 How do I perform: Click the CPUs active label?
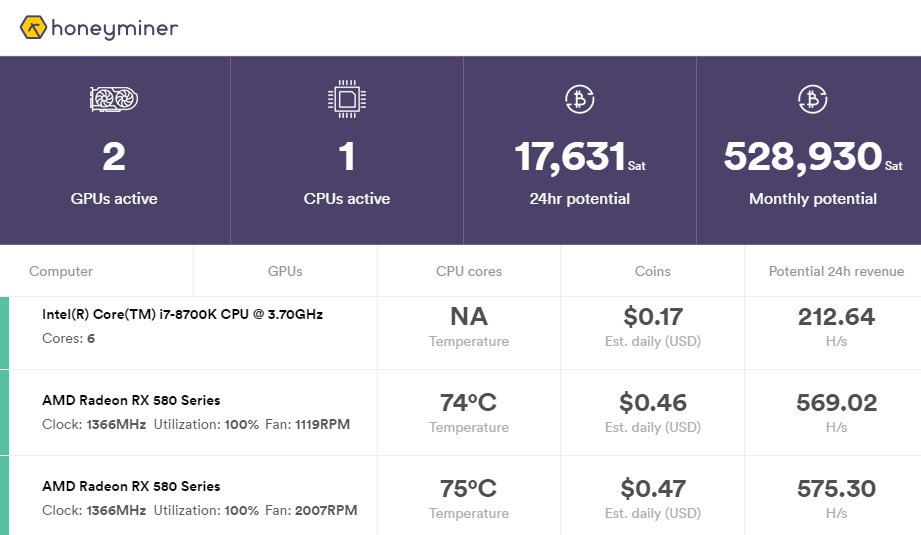[347, 199]
